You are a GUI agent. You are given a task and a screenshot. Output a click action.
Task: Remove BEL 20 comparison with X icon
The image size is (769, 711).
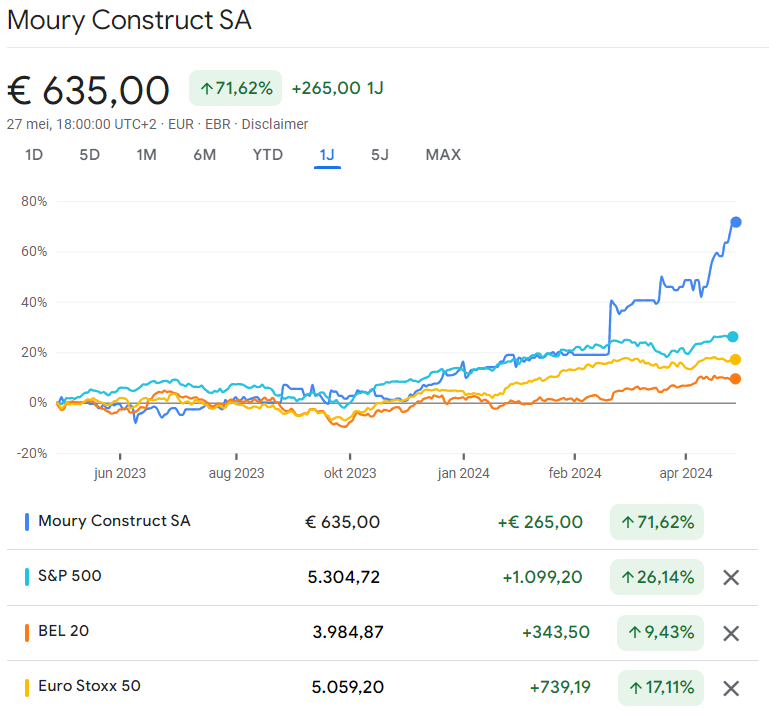pyautogui.click(x=731, y=633)
